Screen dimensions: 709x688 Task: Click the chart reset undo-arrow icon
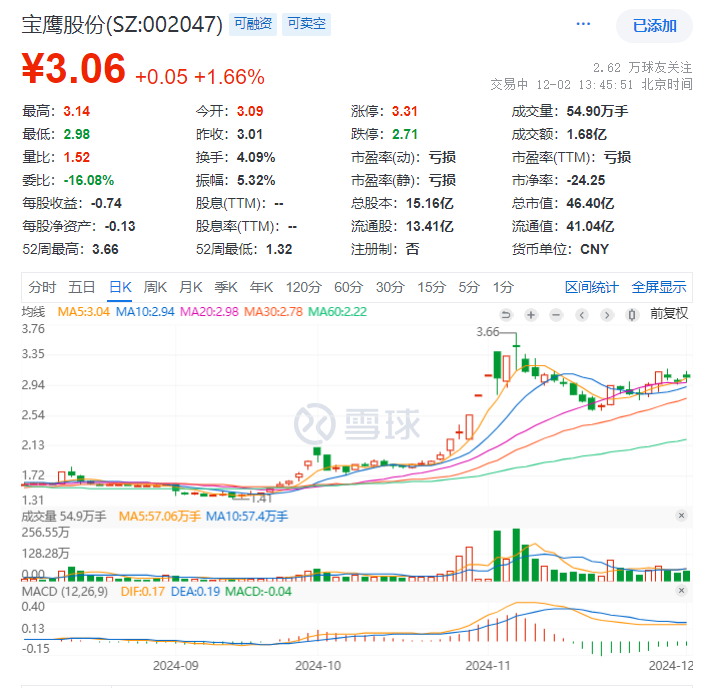506,315
